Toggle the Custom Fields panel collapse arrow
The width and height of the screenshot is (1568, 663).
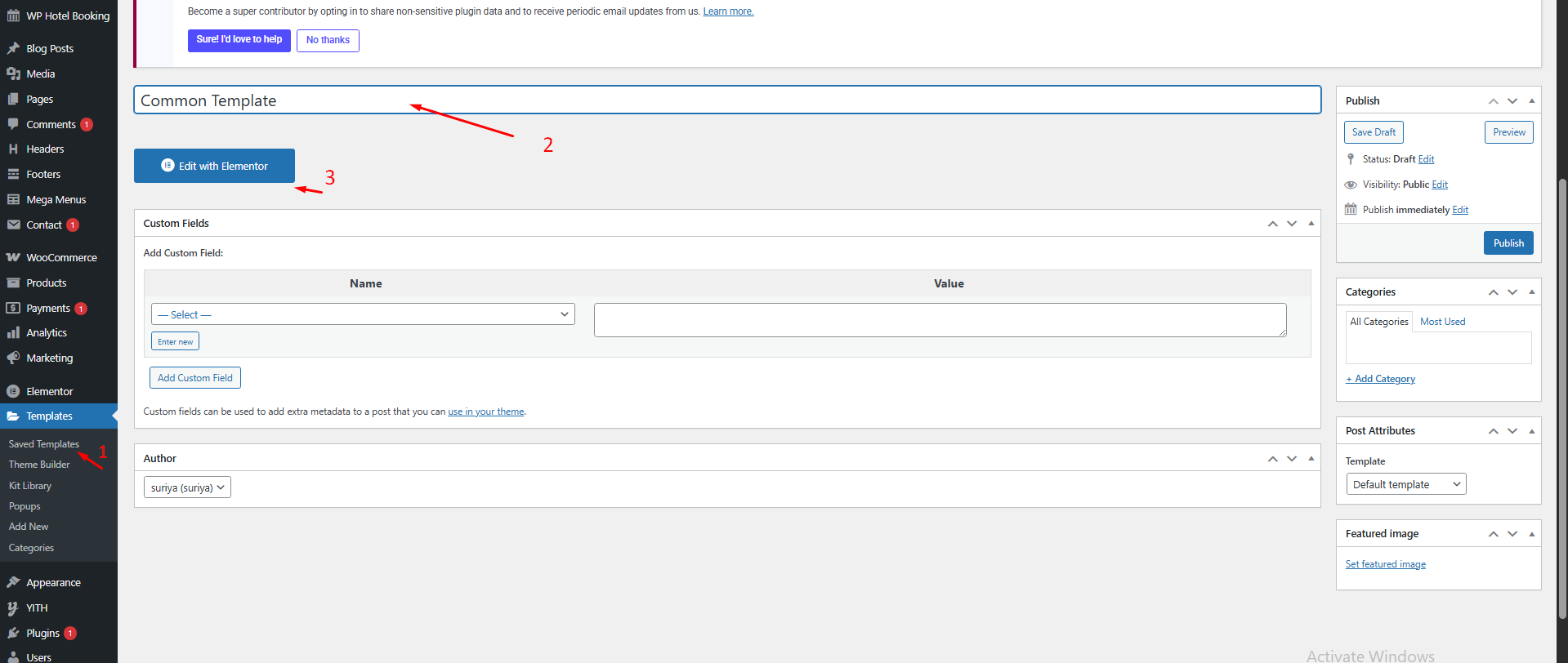coord(1311,223)
